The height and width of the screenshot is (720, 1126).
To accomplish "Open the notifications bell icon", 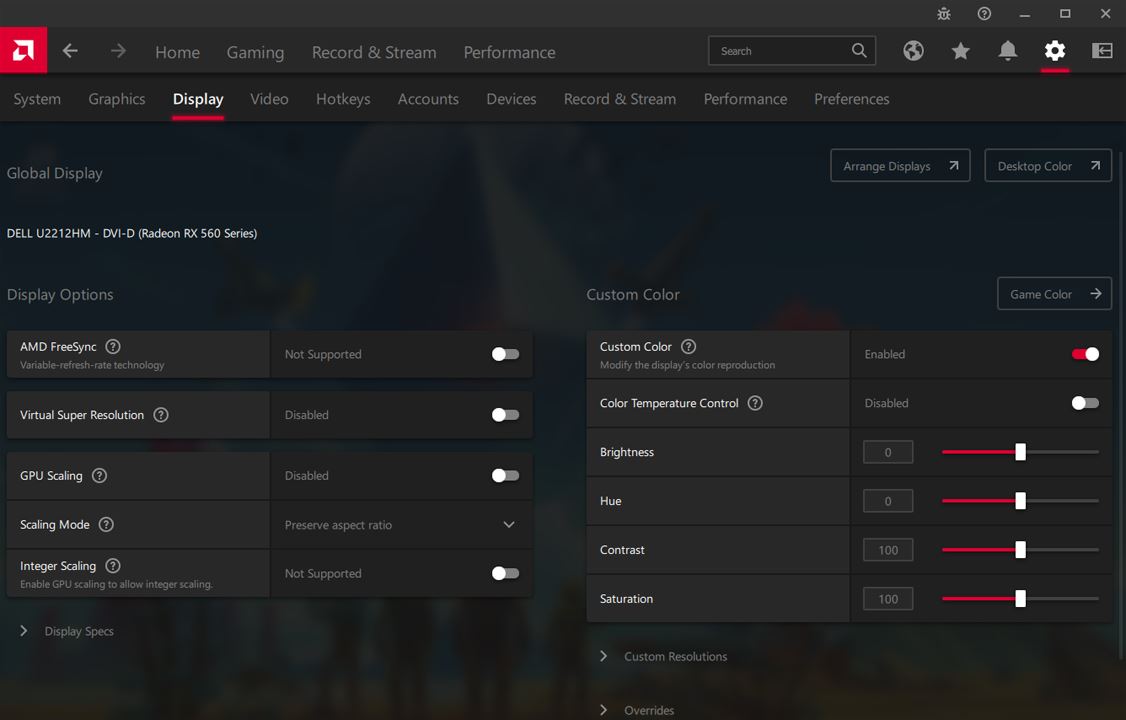I will (1007, 51).
